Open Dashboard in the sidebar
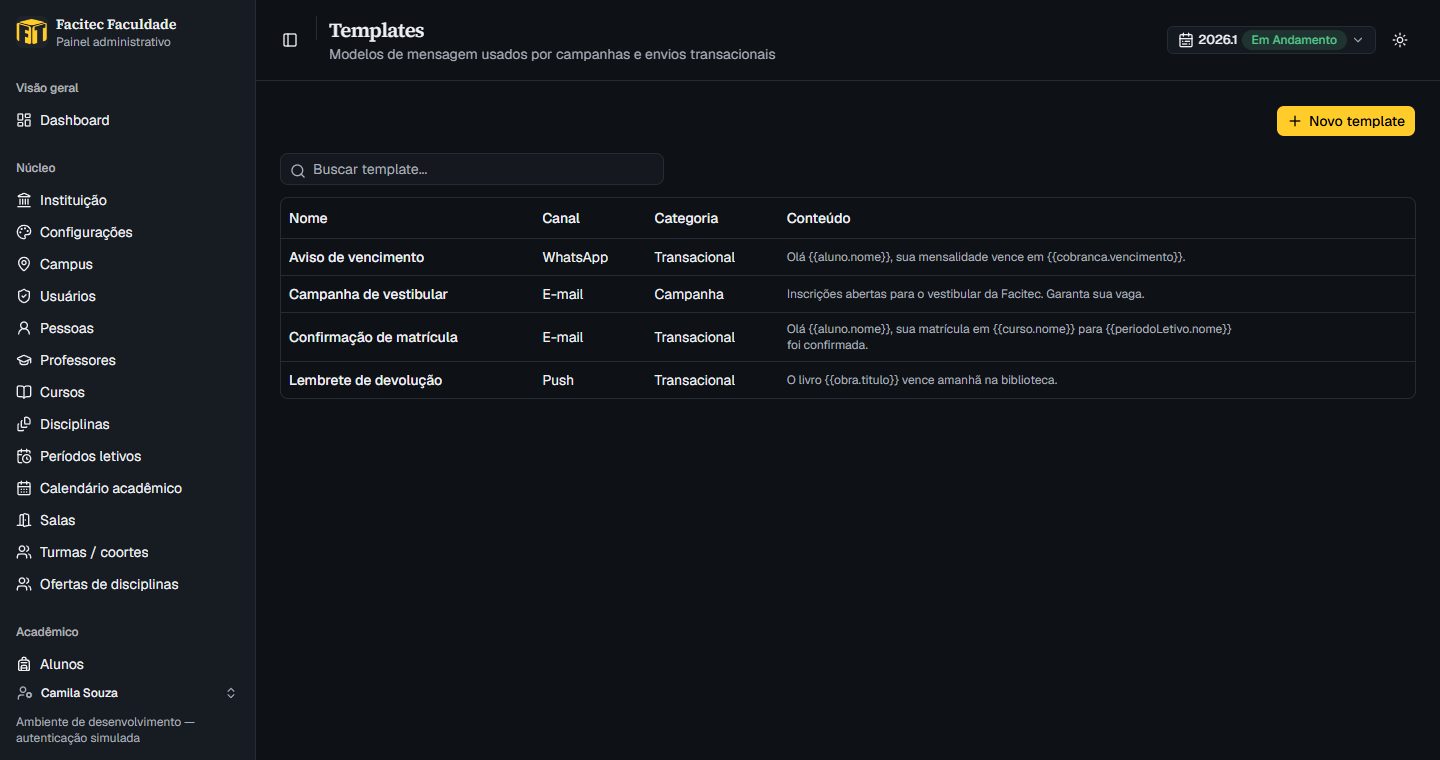This screenshot has width=1440, height=760. [127, 120]
